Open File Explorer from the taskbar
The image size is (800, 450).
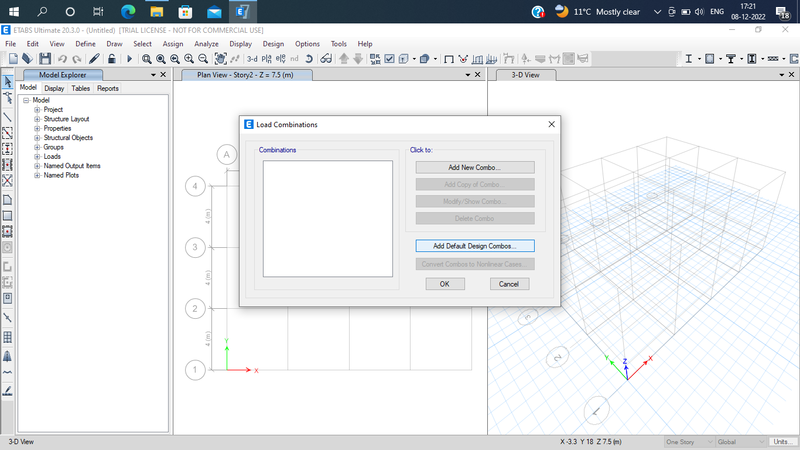pyautogui.click(x=157, y=11)
